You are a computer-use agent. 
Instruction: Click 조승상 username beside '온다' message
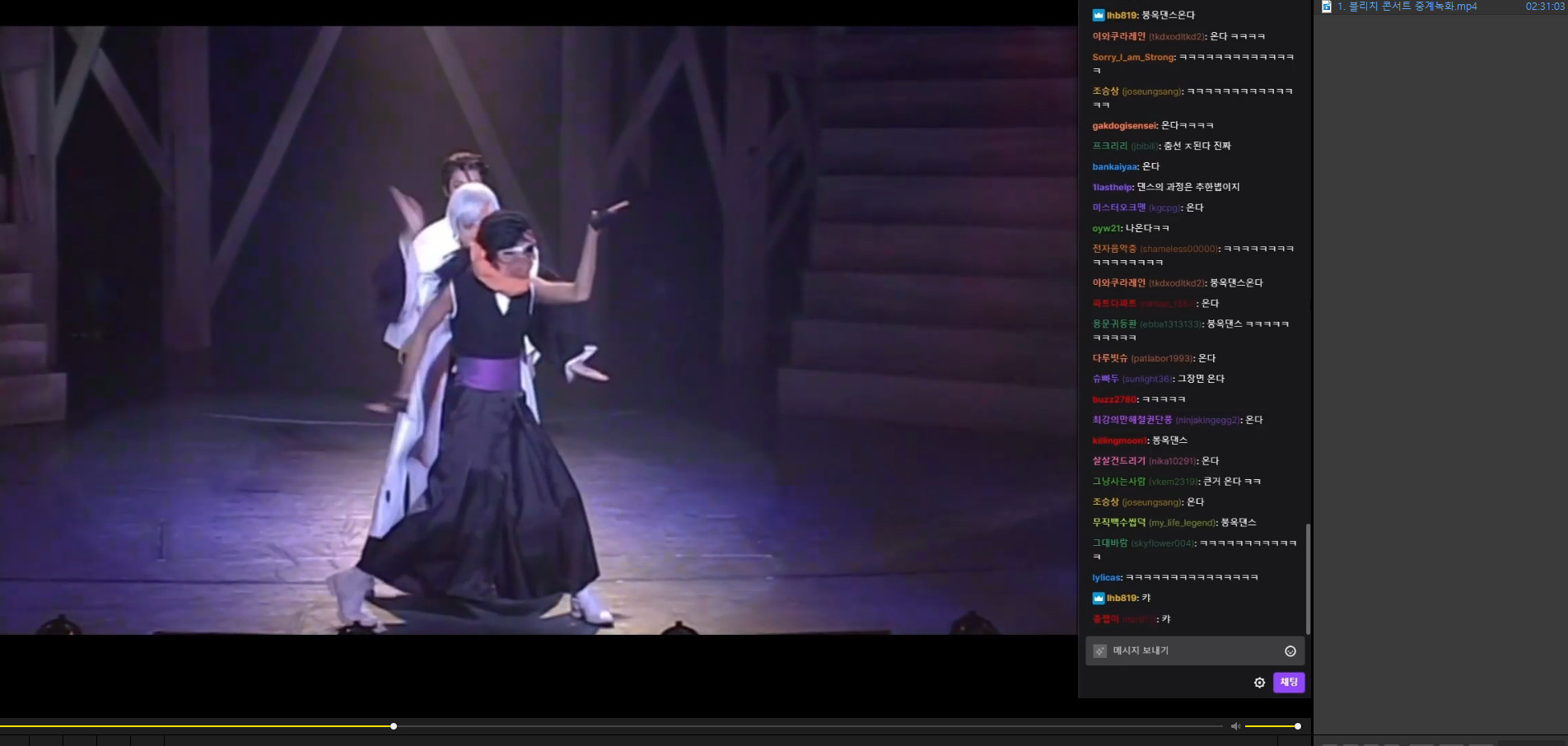1106,502
